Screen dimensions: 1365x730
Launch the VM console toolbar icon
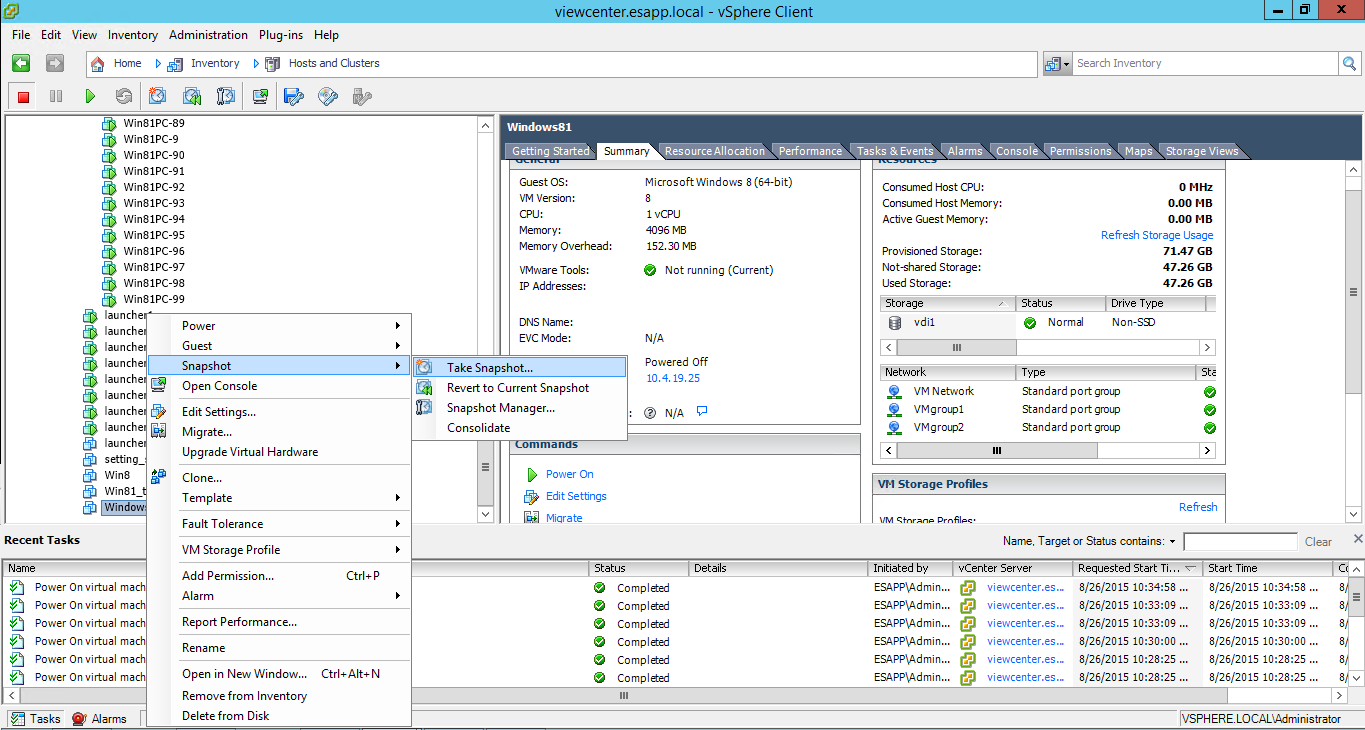tap(260, 97)
